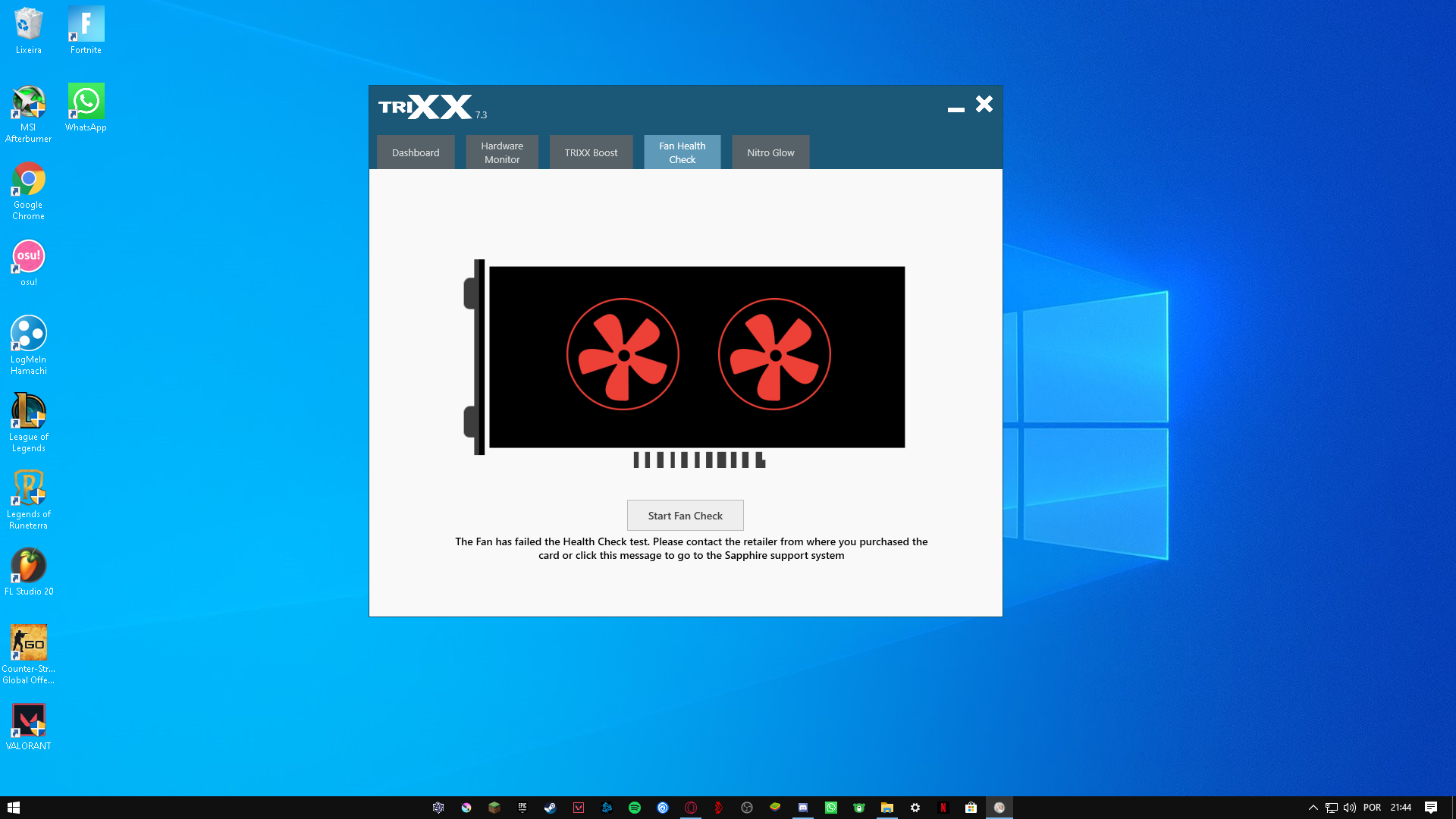Open Valorant icon in the taskbar
The width and height of the screenshot is (1456, 819).
(x=579, y=808)
